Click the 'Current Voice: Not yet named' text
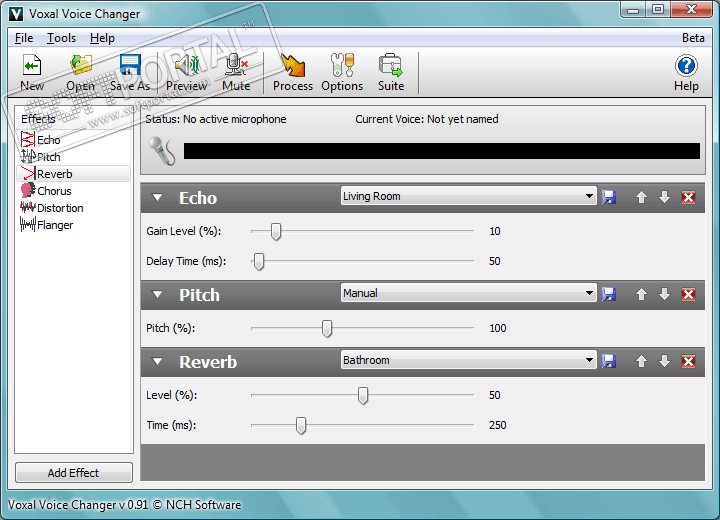Screen dimensions: 720x520 click(x=427, y=119)
